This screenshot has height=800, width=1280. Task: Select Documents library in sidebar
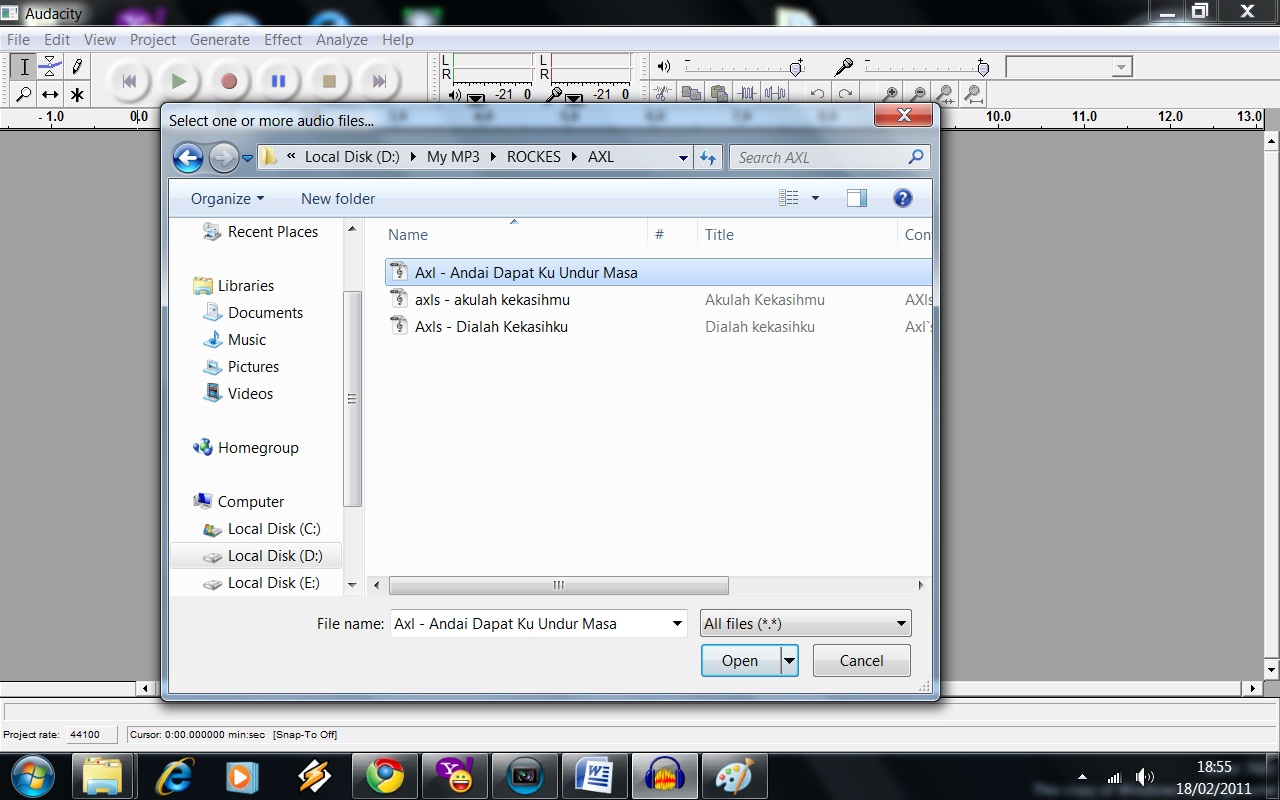point(253,312)
